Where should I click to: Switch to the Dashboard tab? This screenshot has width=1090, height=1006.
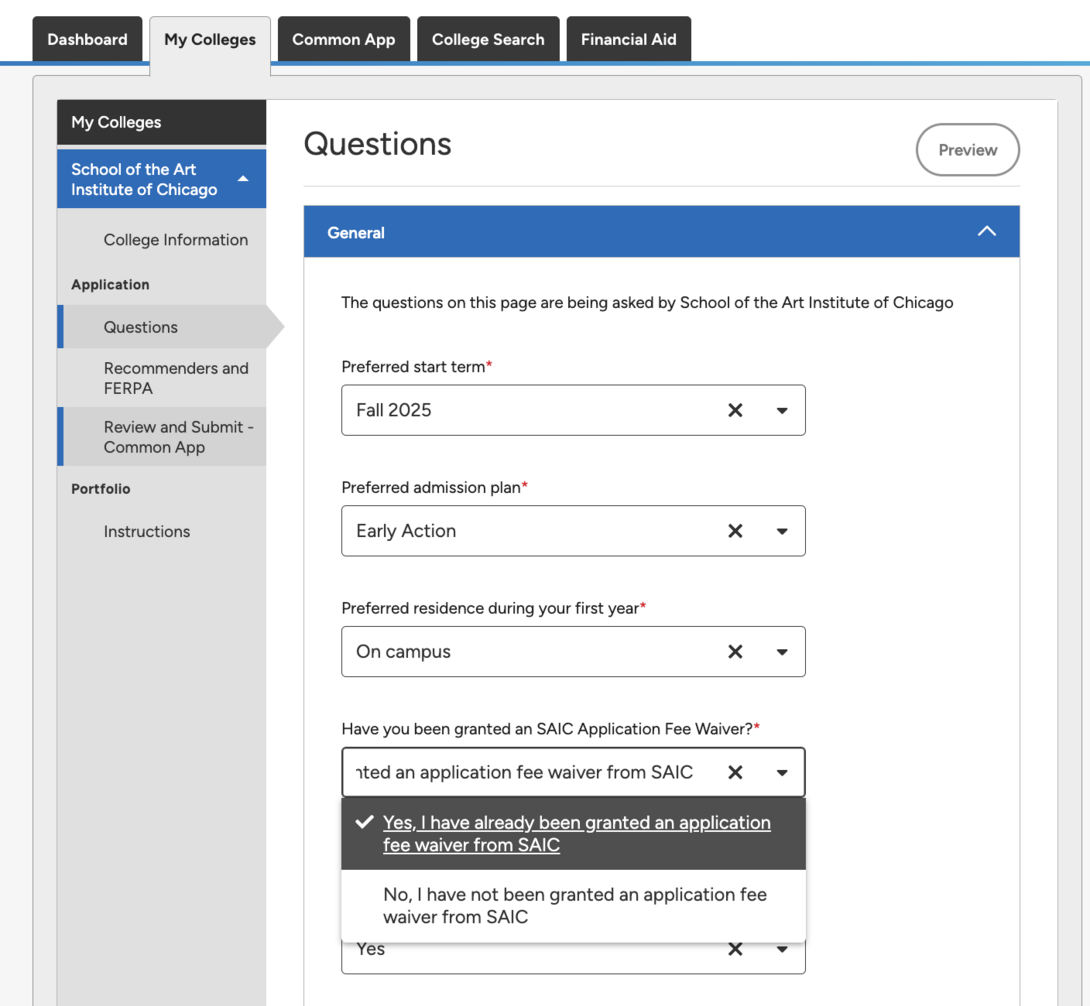pyautogui.click(x=88, y=40)
